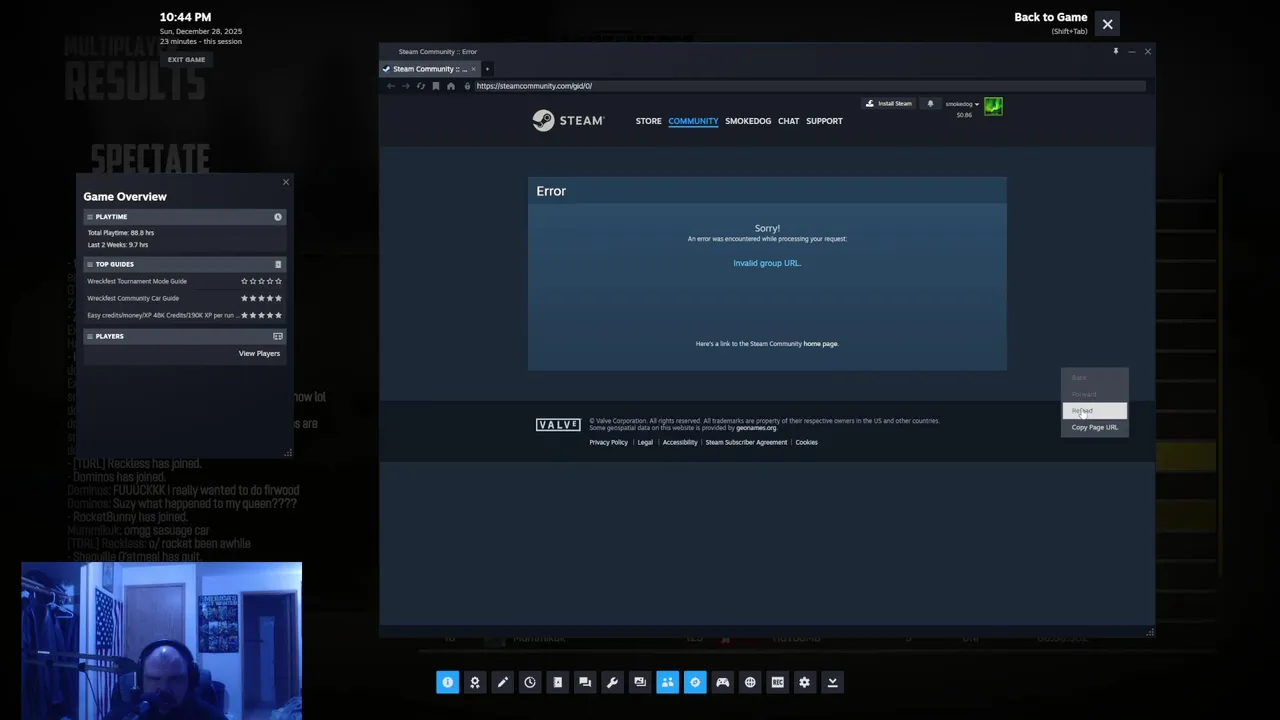This screenshot has height=720, width=1280.
Task: Choose Reload in the context menu
Action: click(1095, 411)
